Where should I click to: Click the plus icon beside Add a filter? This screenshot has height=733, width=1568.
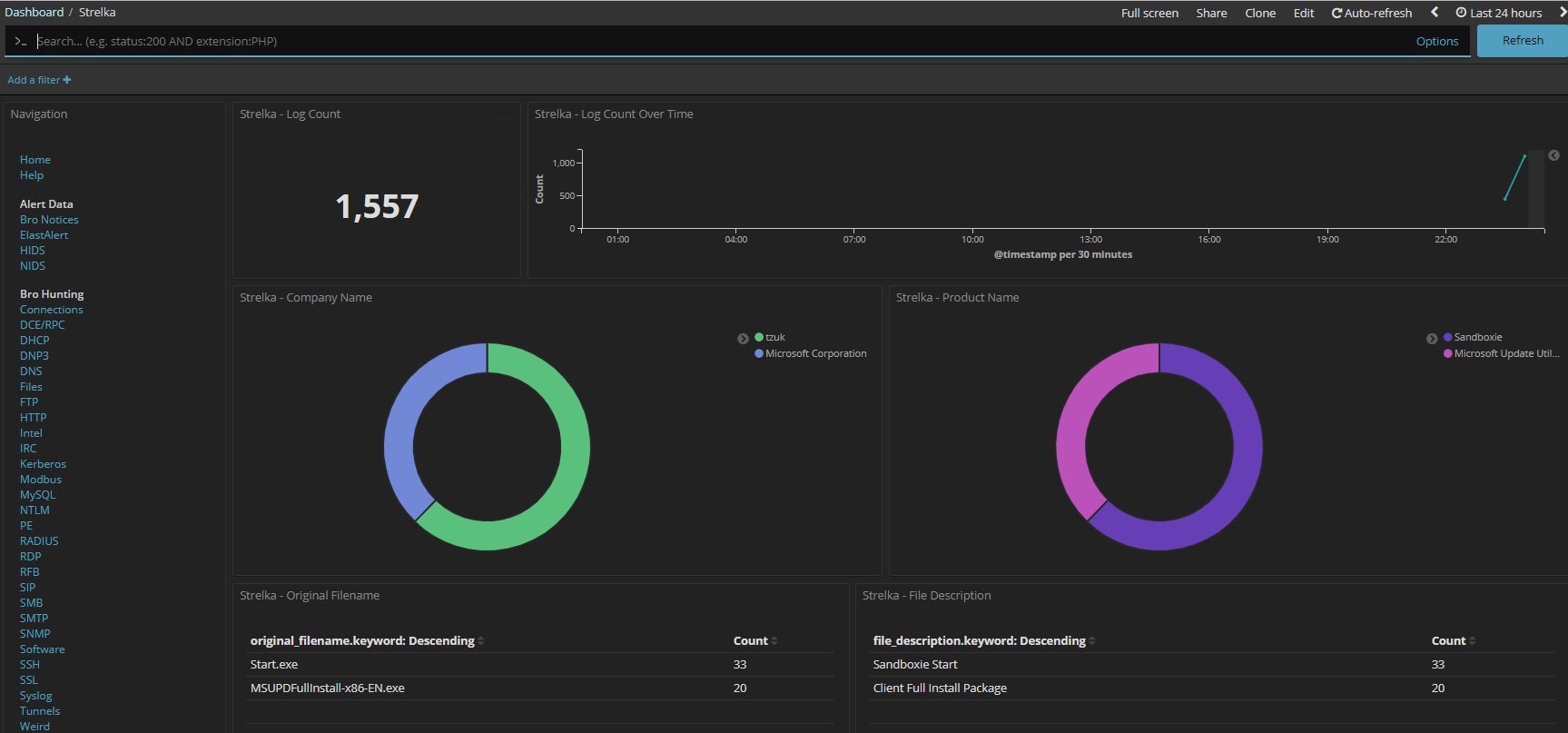(67, 80)
